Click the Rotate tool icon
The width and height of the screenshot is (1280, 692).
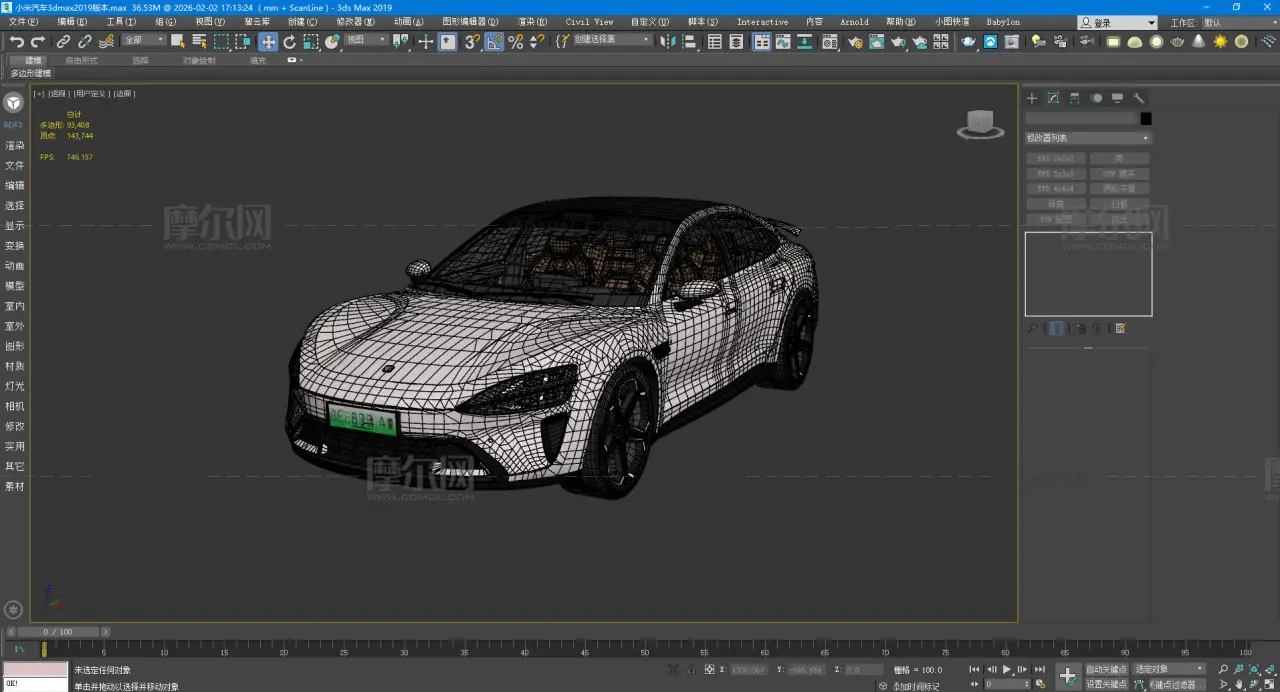pos(290,42)
